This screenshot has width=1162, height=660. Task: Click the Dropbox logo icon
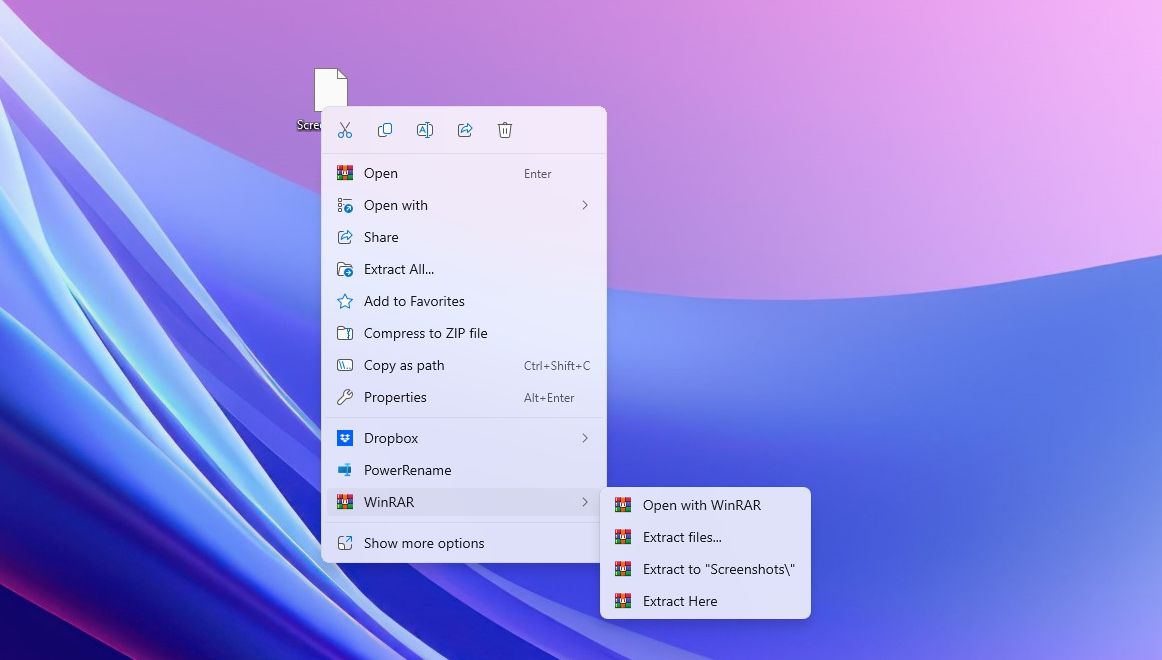(x=345, y=438)
